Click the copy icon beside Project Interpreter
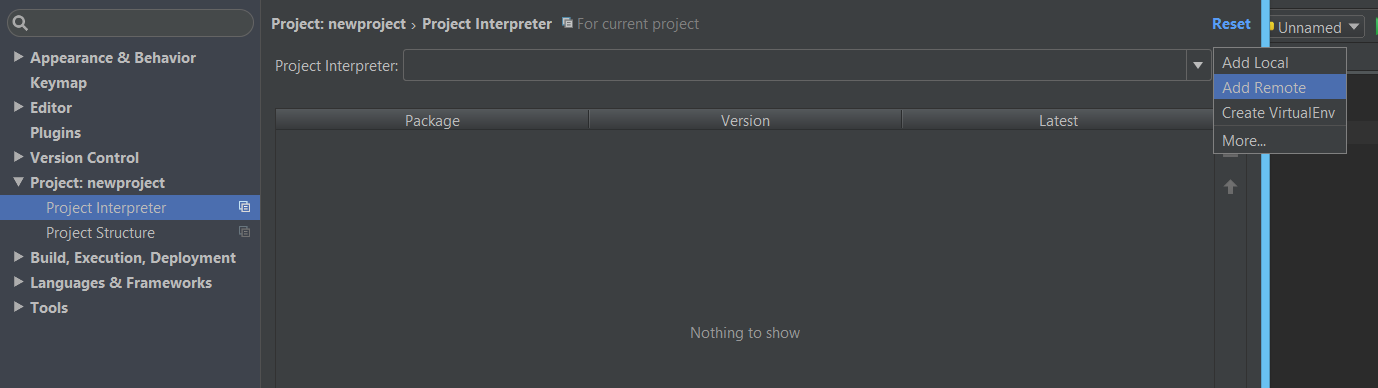The width and height of the screenshot is (1378, 388). [x=244, y=207]
